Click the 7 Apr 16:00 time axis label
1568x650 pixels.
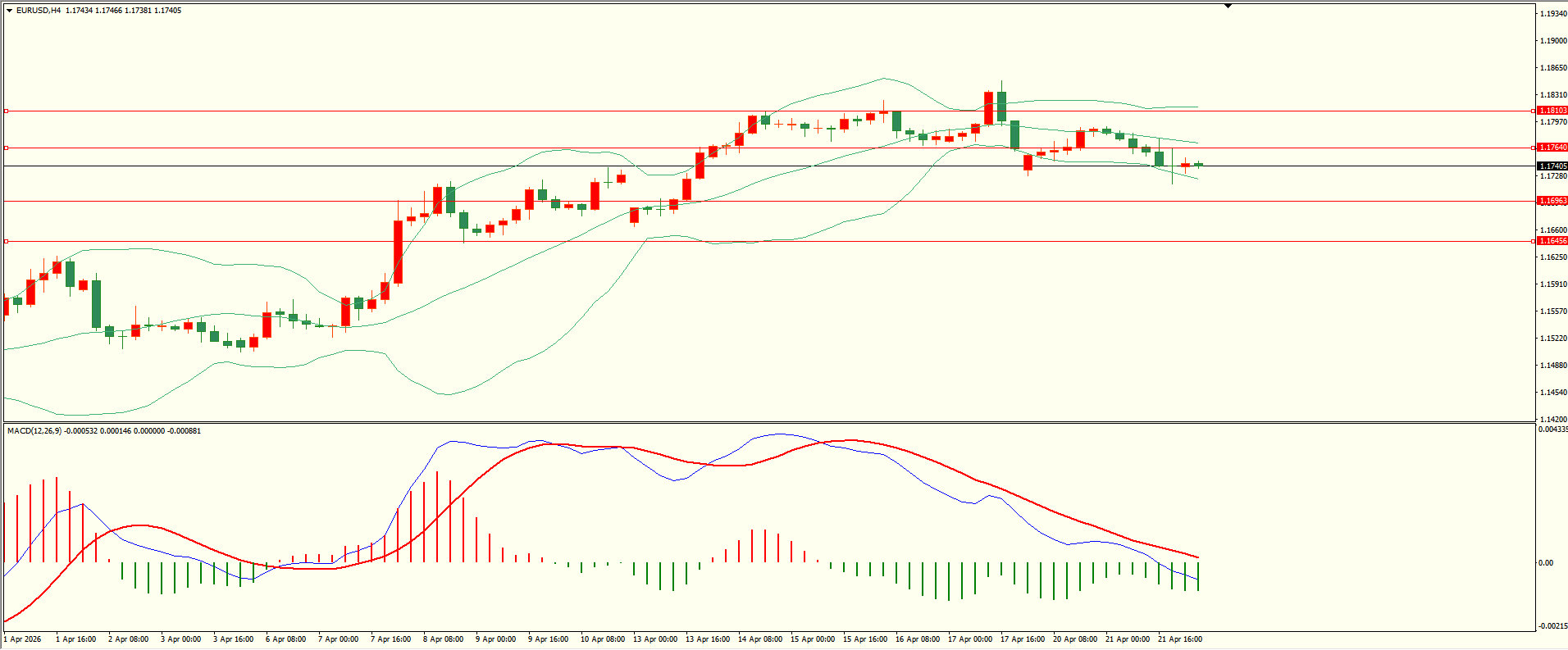pyautogui.click(x=391, y=639)
